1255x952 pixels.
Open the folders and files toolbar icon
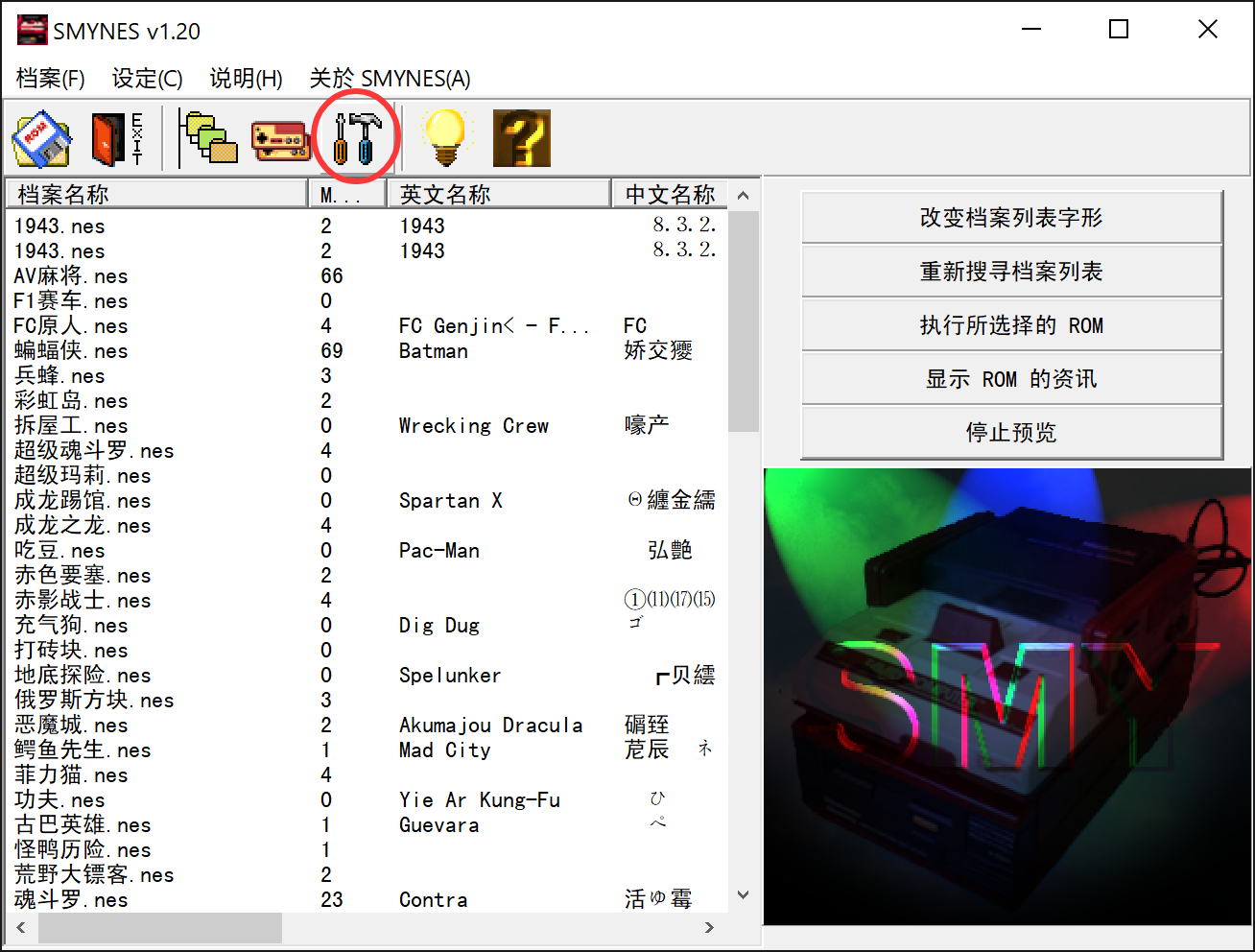pyautogui.click(x=210, y=138)
